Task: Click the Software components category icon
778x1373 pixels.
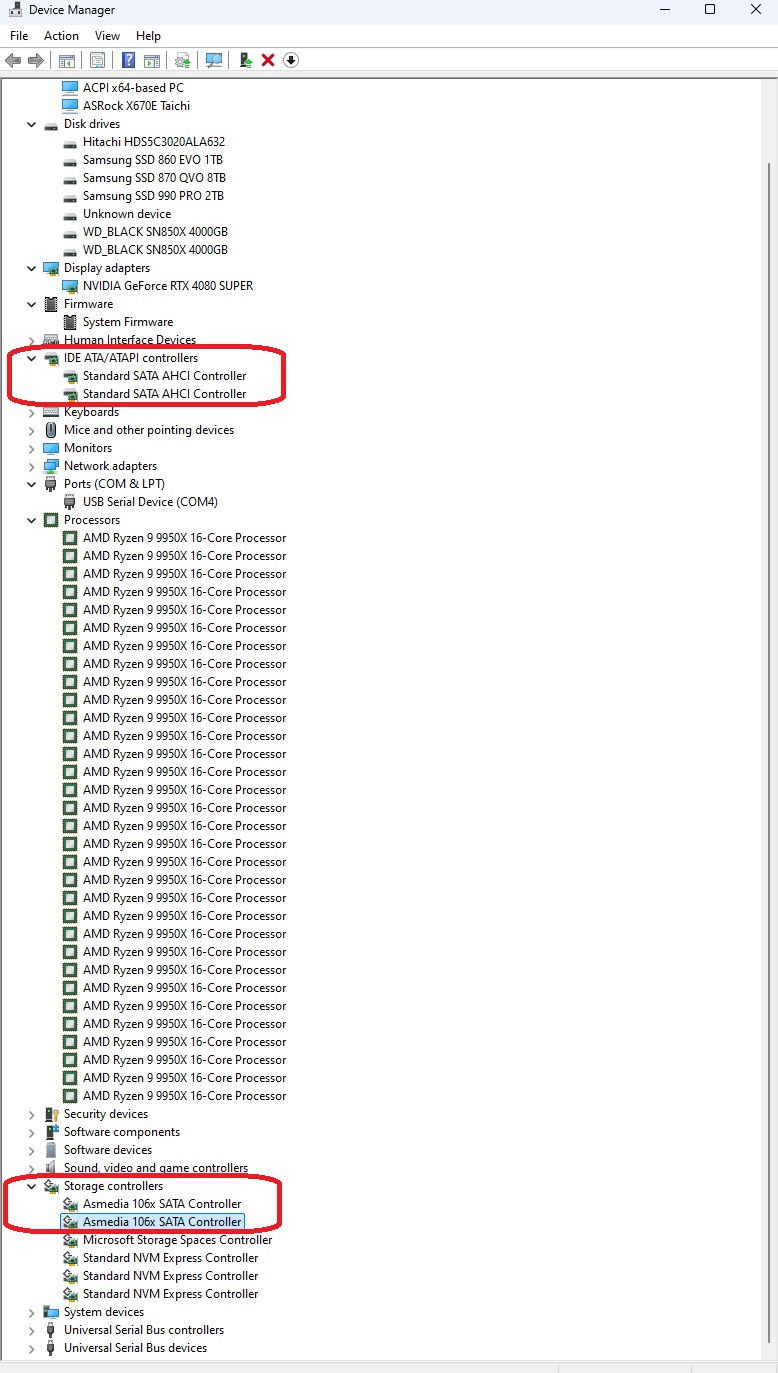Action: coord(51,1132)
